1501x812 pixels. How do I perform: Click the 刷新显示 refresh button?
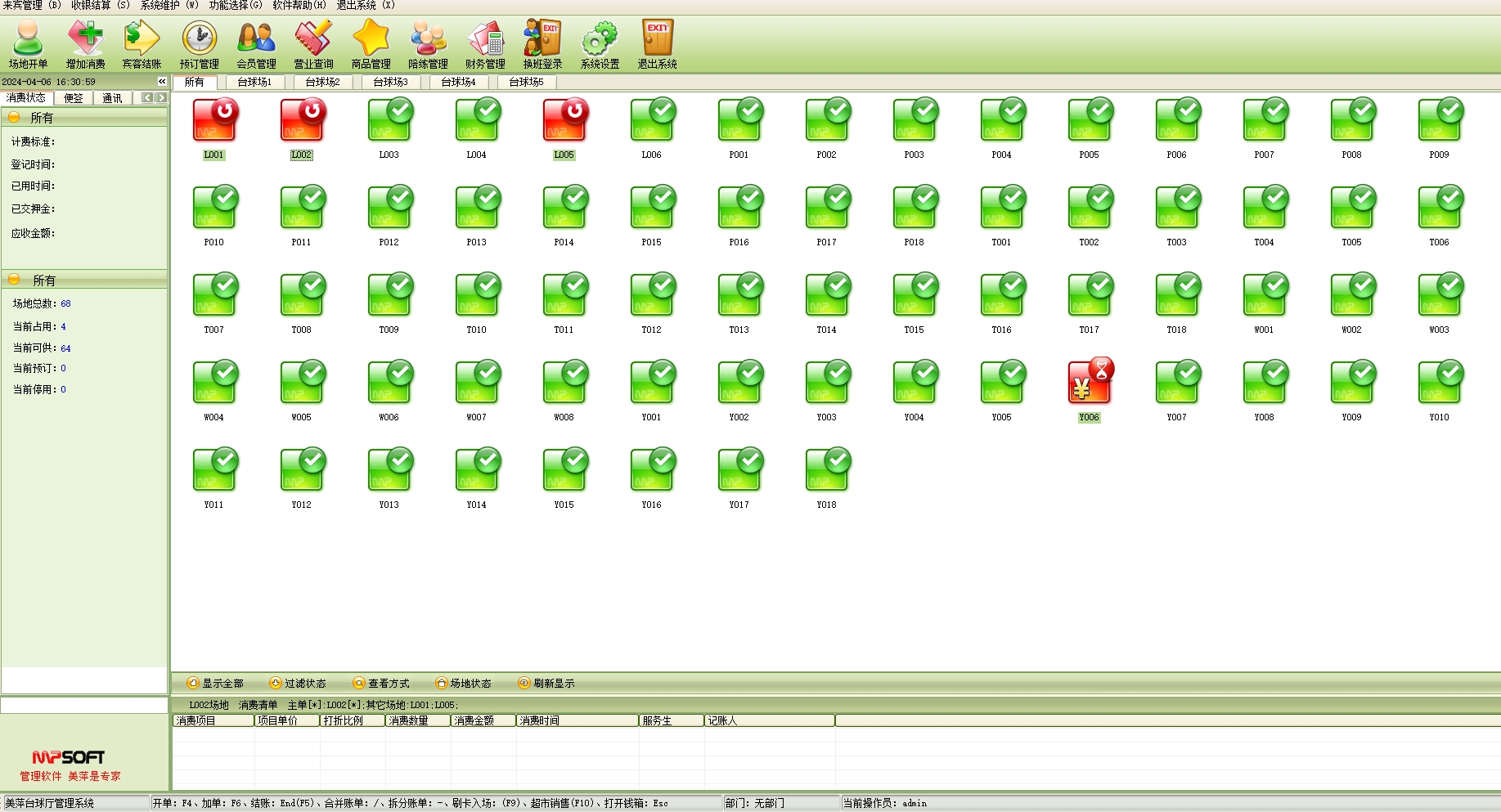coord(546,684)
